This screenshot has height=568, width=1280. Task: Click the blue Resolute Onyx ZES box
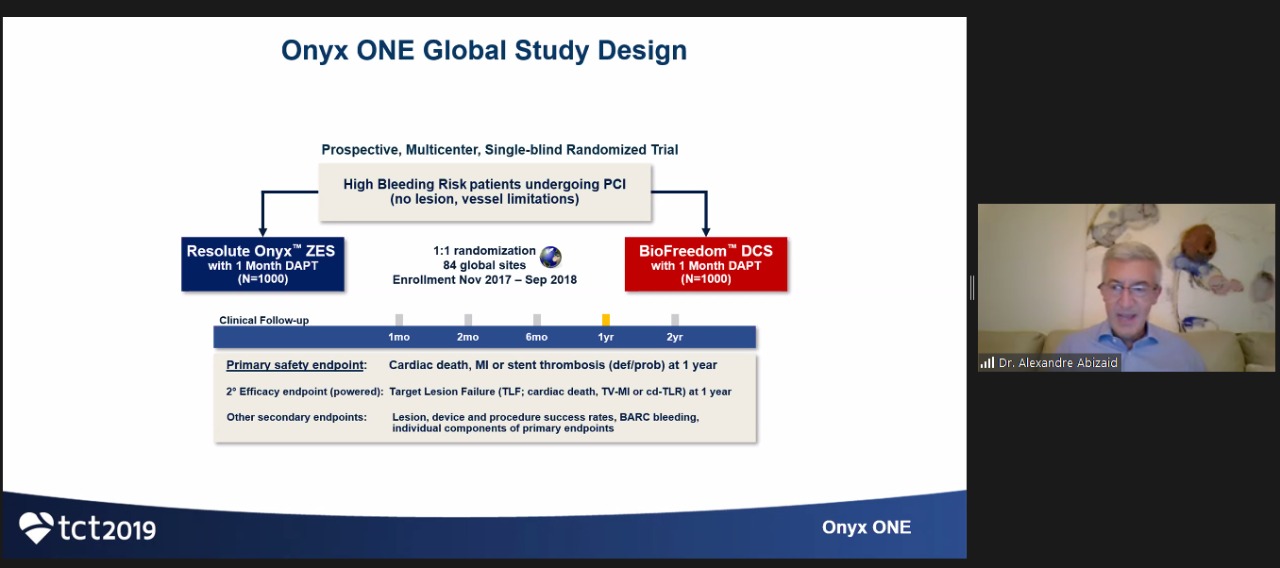(263, 264)
